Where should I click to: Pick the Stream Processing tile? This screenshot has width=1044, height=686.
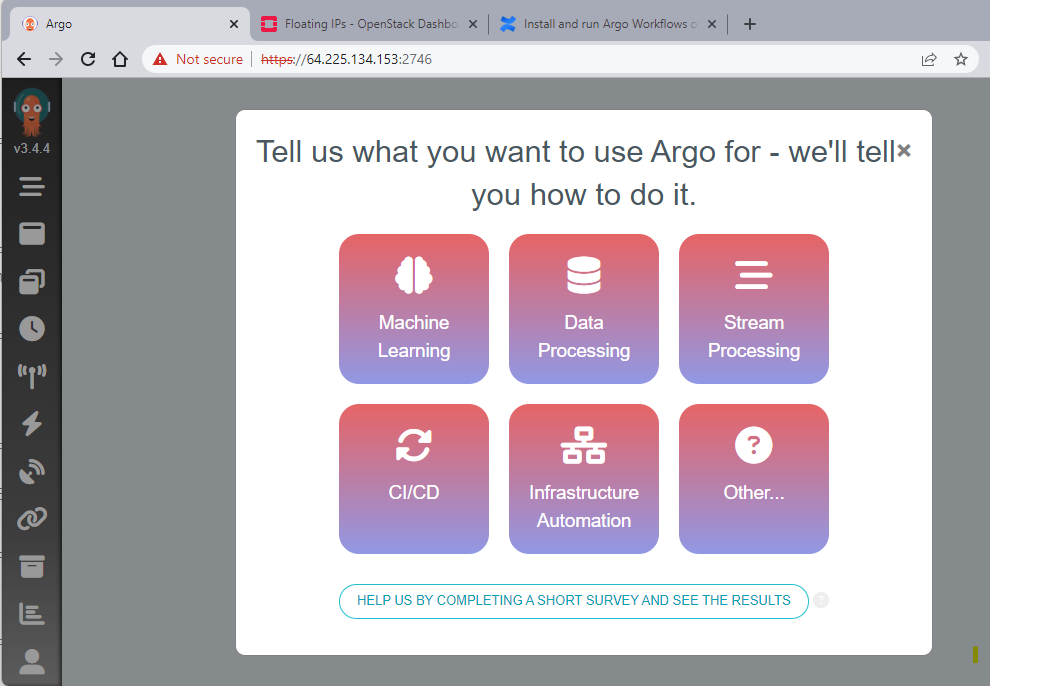click(754, 309)
